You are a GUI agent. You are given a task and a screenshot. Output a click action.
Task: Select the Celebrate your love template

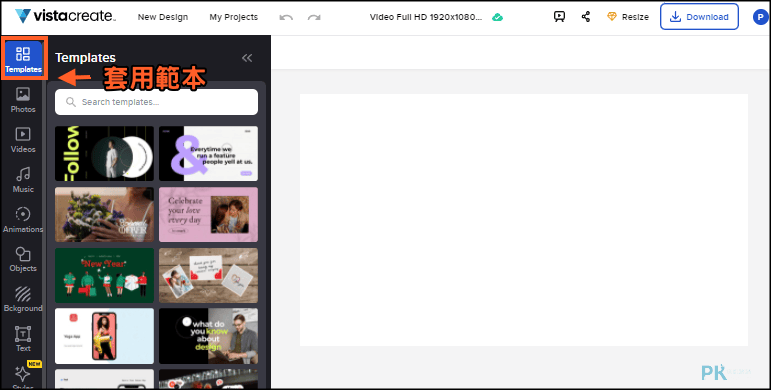[x=208, y=214]
